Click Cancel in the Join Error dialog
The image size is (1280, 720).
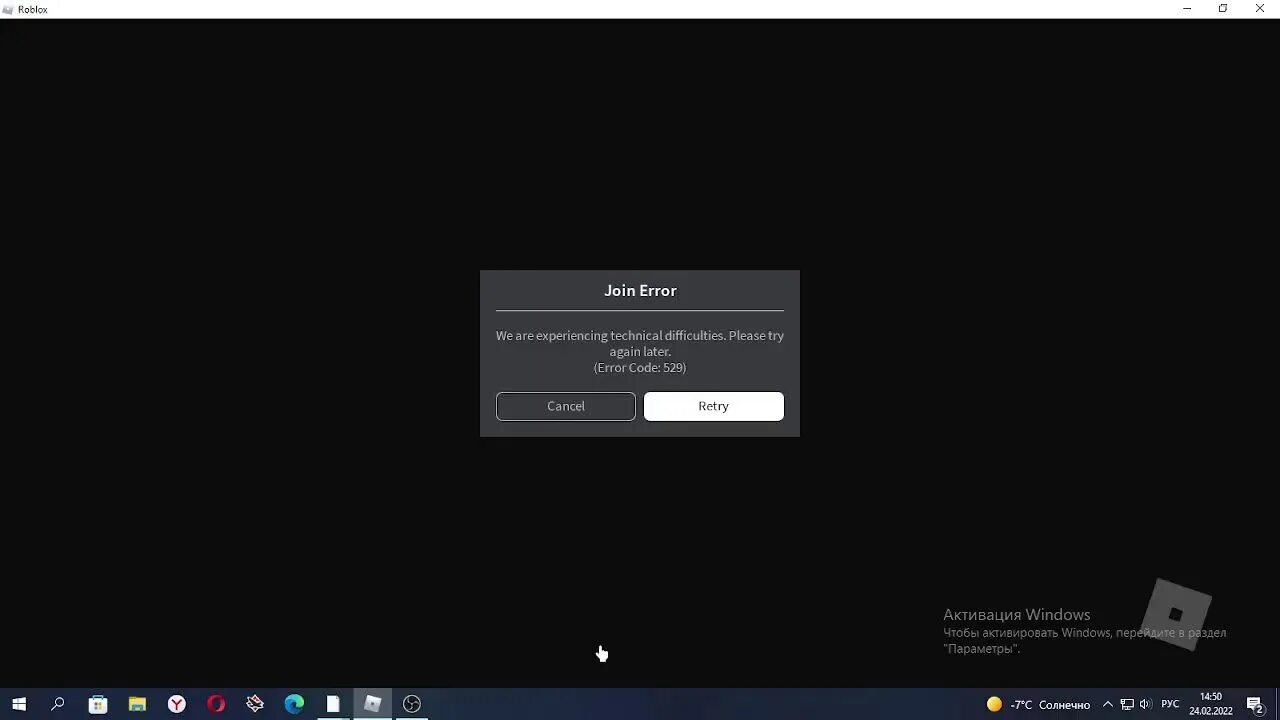(566, 406)
